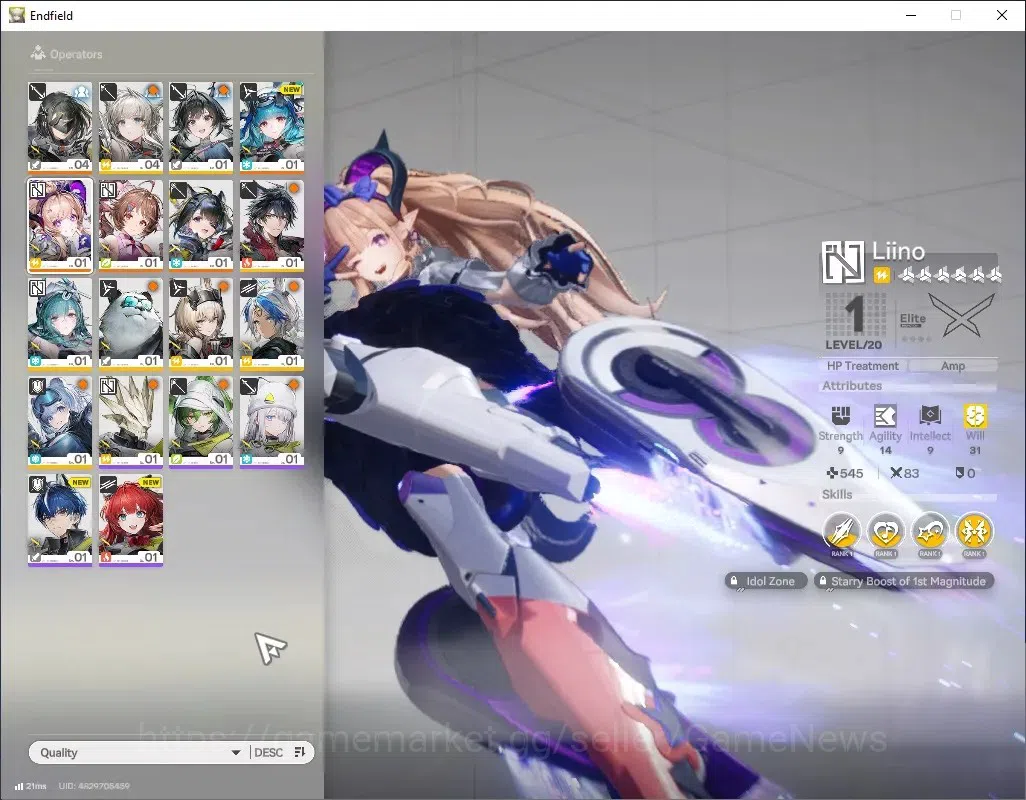Screen dimensions: 1026x800
Task: Click the Attributes section header
Action: click(852, 385)
